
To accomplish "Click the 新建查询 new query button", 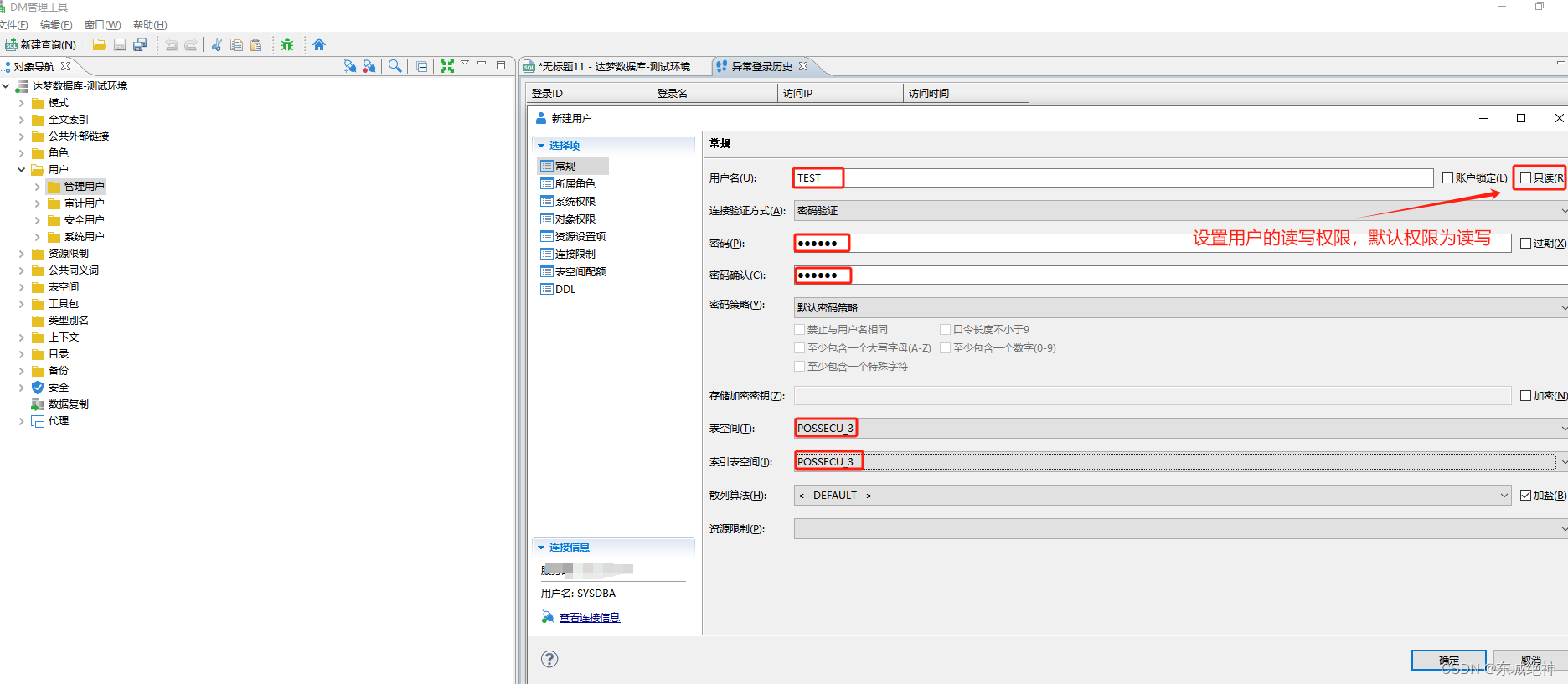I will pyautogui.click(x=41, y=44).
